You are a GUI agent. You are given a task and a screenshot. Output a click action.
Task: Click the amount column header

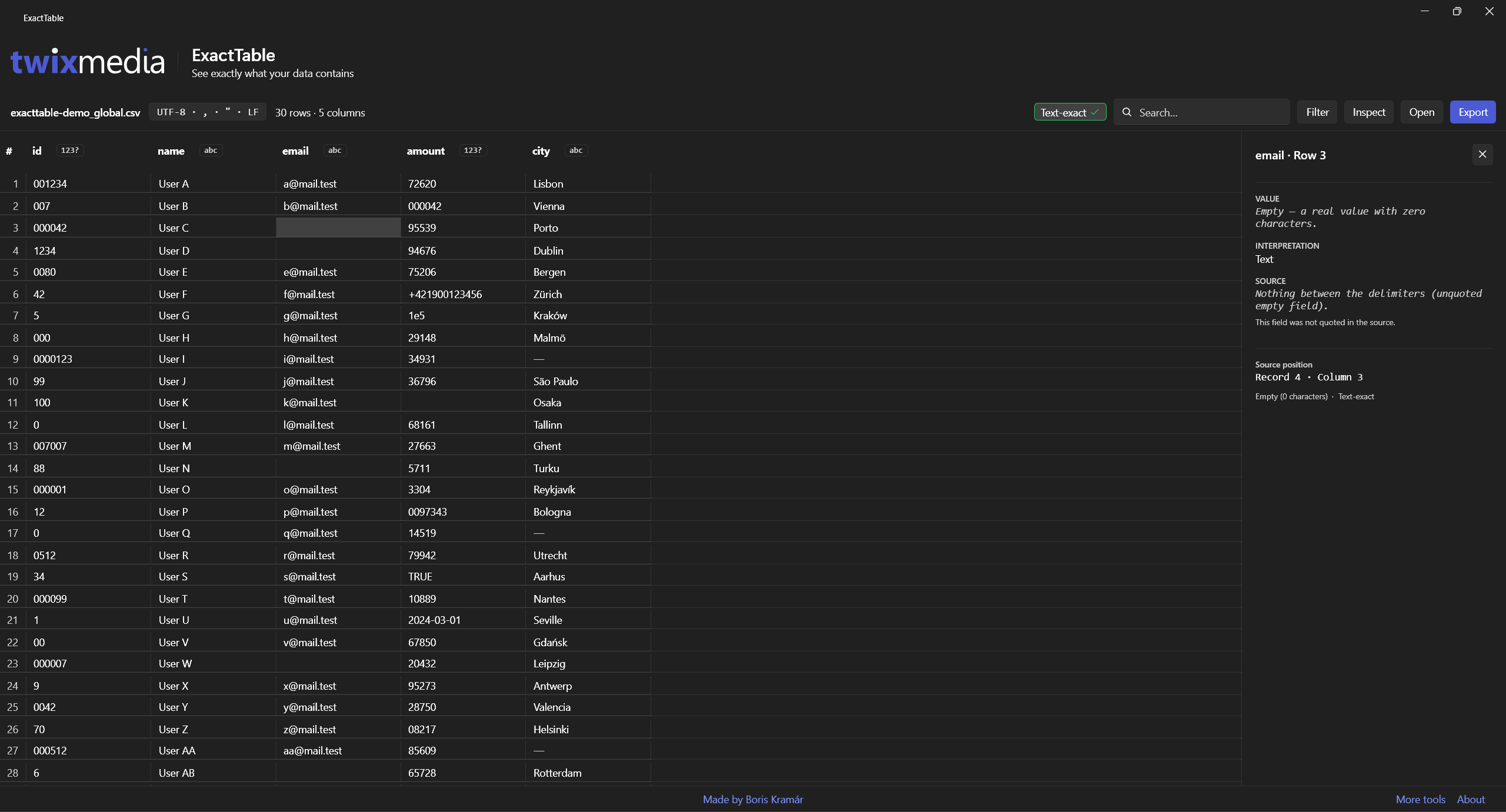pos(425,151)
